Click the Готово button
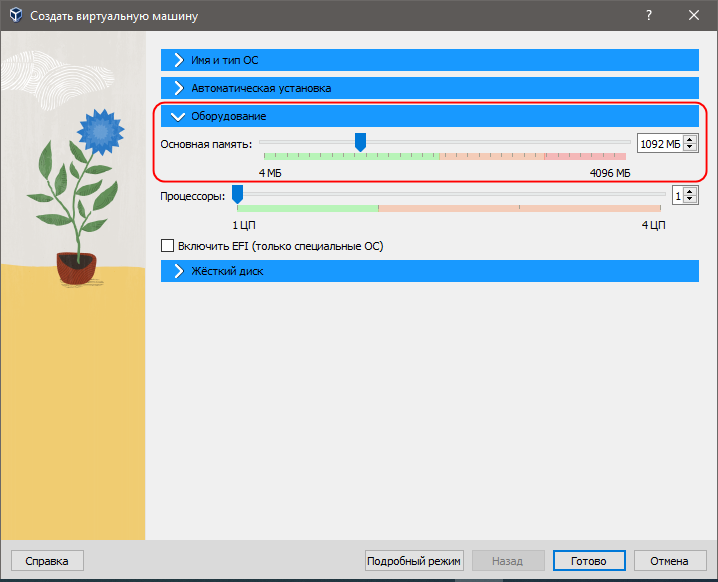 click(589, 561)
